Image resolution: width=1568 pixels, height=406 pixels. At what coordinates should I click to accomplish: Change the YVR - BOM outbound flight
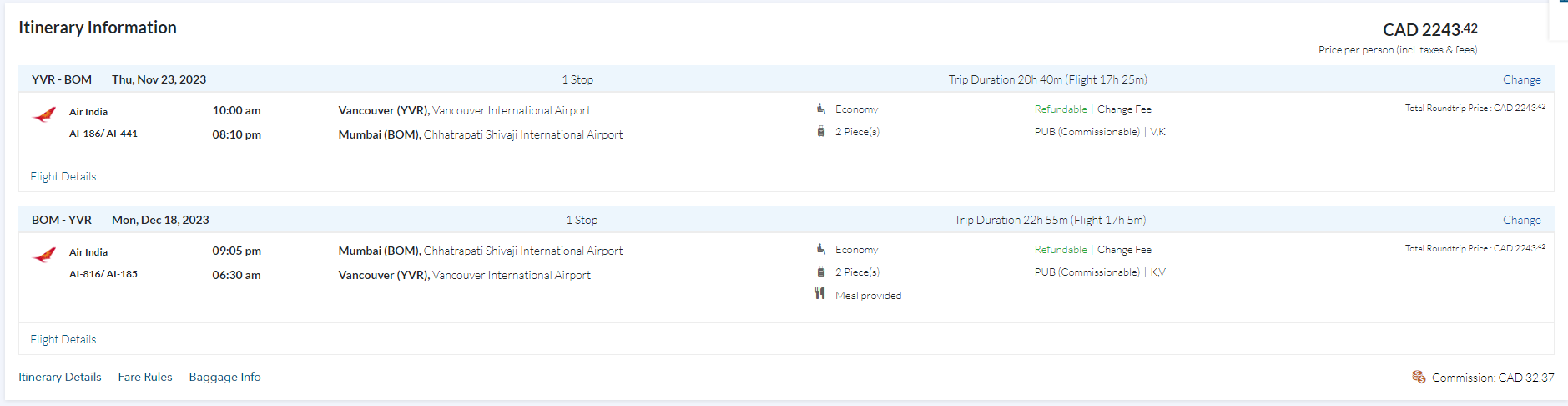point(1521,79)
